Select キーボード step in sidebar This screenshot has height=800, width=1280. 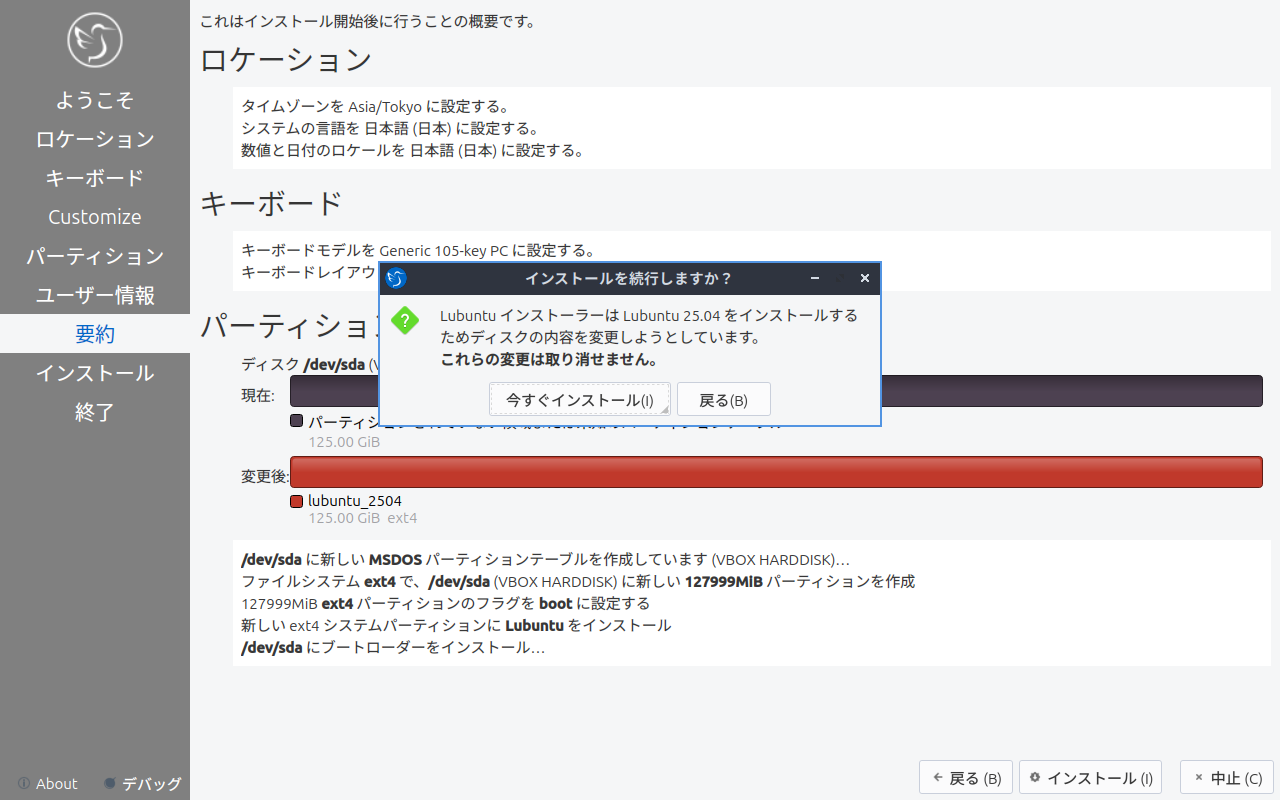click(x=95, y=178)
